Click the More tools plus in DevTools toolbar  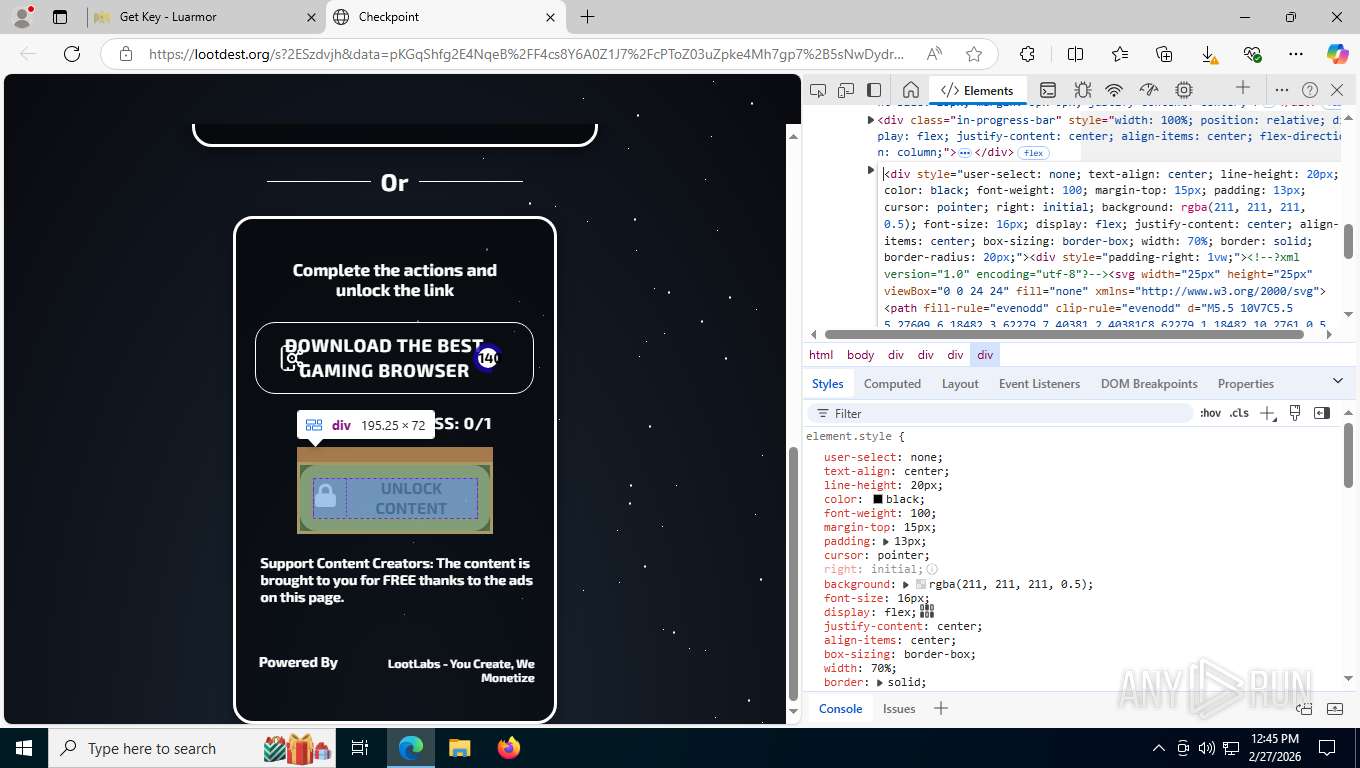point(1243,88)
